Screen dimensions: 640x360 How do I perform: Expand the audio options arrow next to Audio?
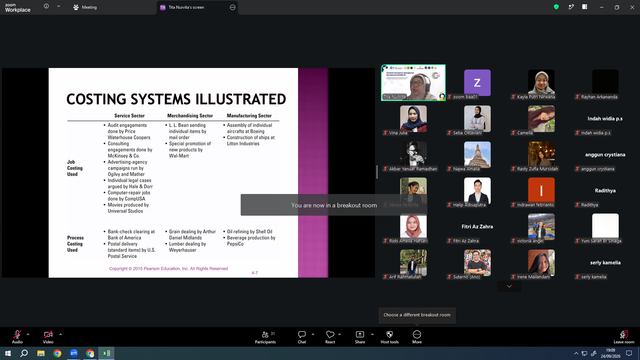(28, 334)
